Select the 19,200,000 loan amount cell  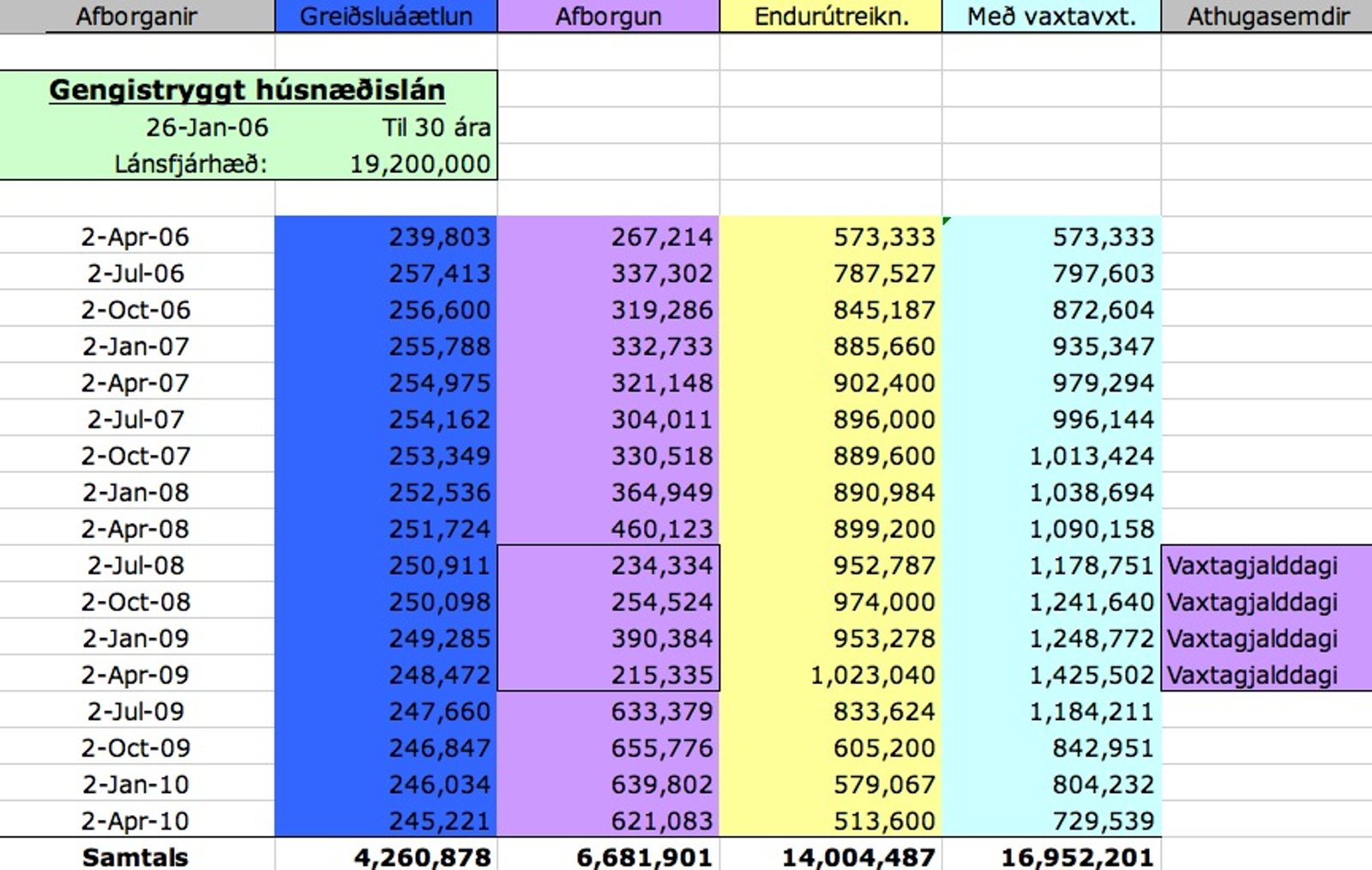coord(386,163)
